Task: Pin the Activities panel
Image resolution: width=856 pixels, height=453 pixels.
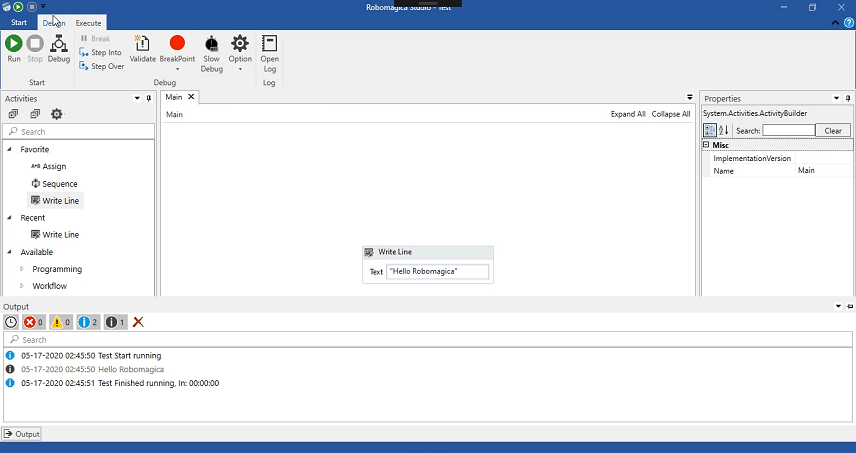Action: (148, 98)
